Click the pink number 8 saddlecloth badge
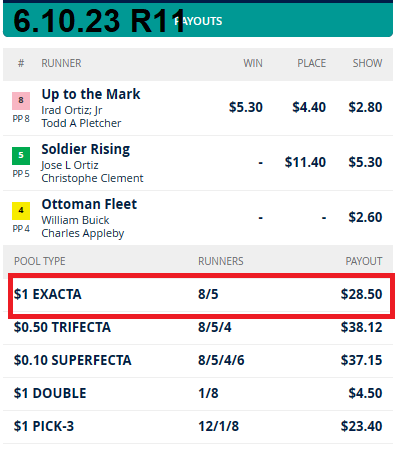Image resolution: width=398 pixels, height=461 pixels. click(21, 101)
